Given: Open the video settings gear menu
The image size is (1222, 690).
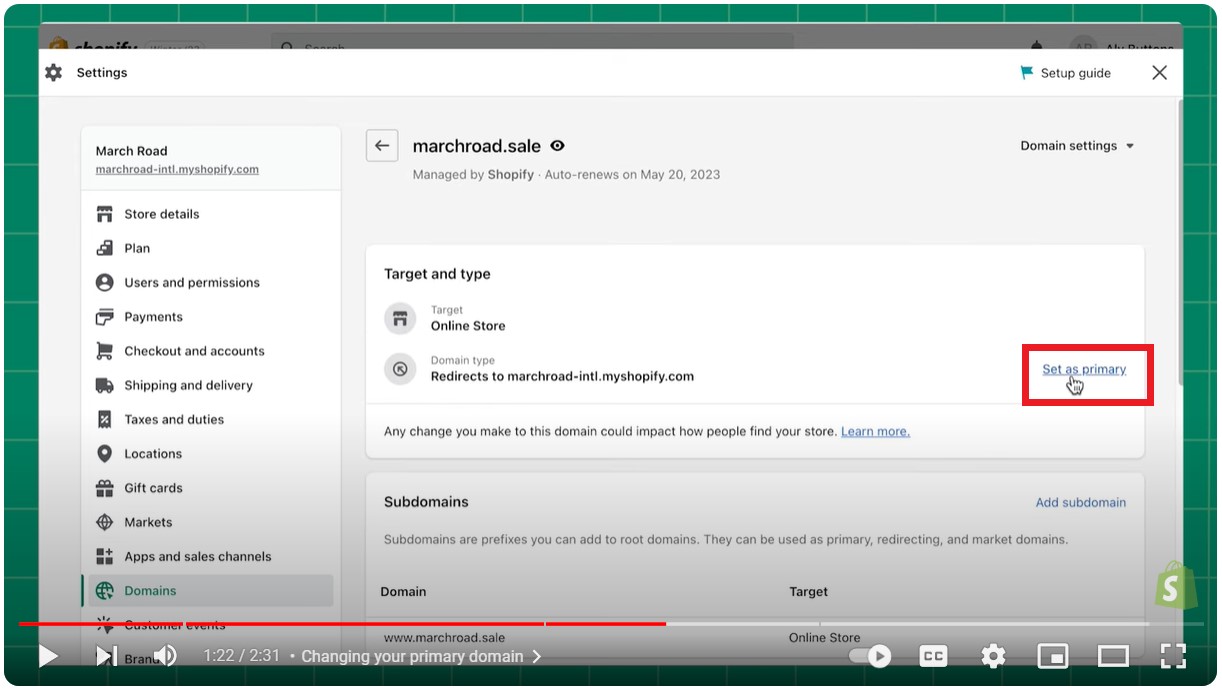Looking at the screenshot, I should click(x=993, y=656).
